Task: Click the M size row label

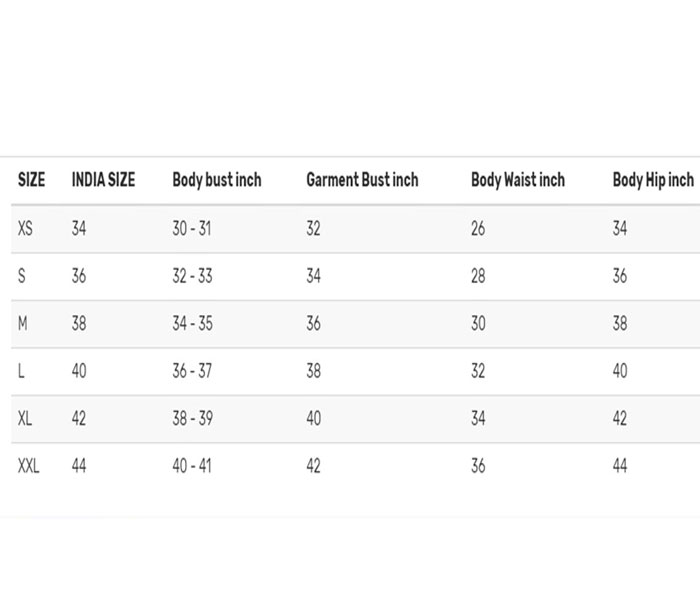Action: [23, 323]
